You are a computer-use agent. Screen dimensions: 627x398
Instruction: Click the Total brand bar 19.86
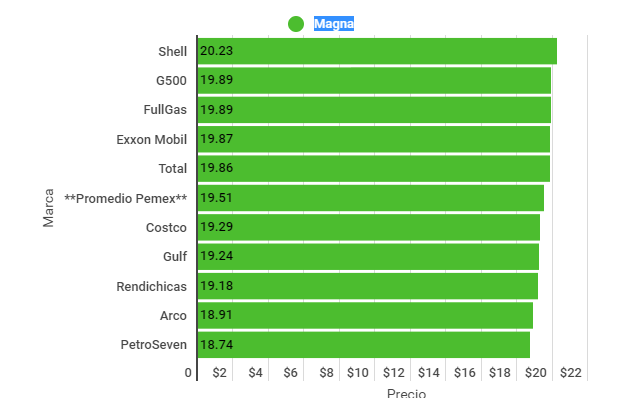click(x=374, y=168)
